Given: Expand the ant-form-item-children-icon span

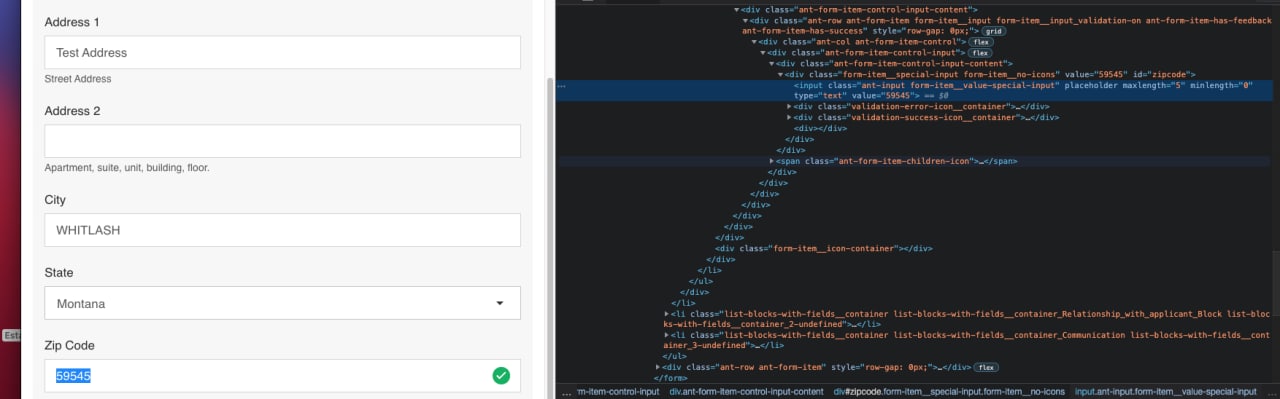Looking at the screenshot, I should point(772,161).
